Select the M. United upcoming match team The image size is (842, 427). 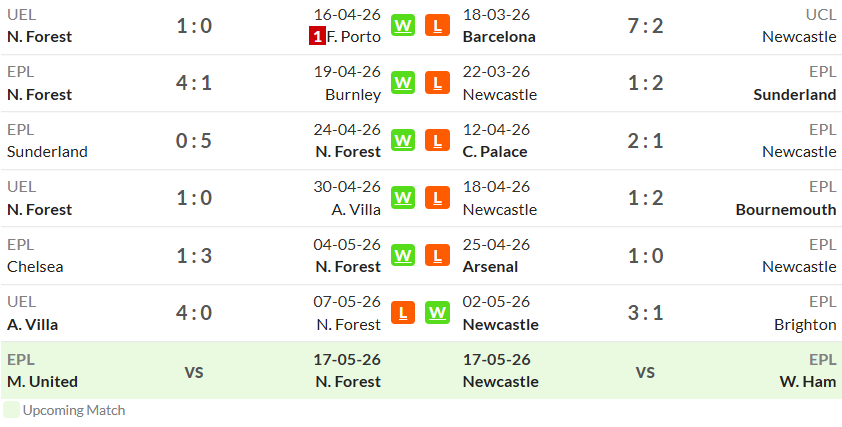coord(42,382)
